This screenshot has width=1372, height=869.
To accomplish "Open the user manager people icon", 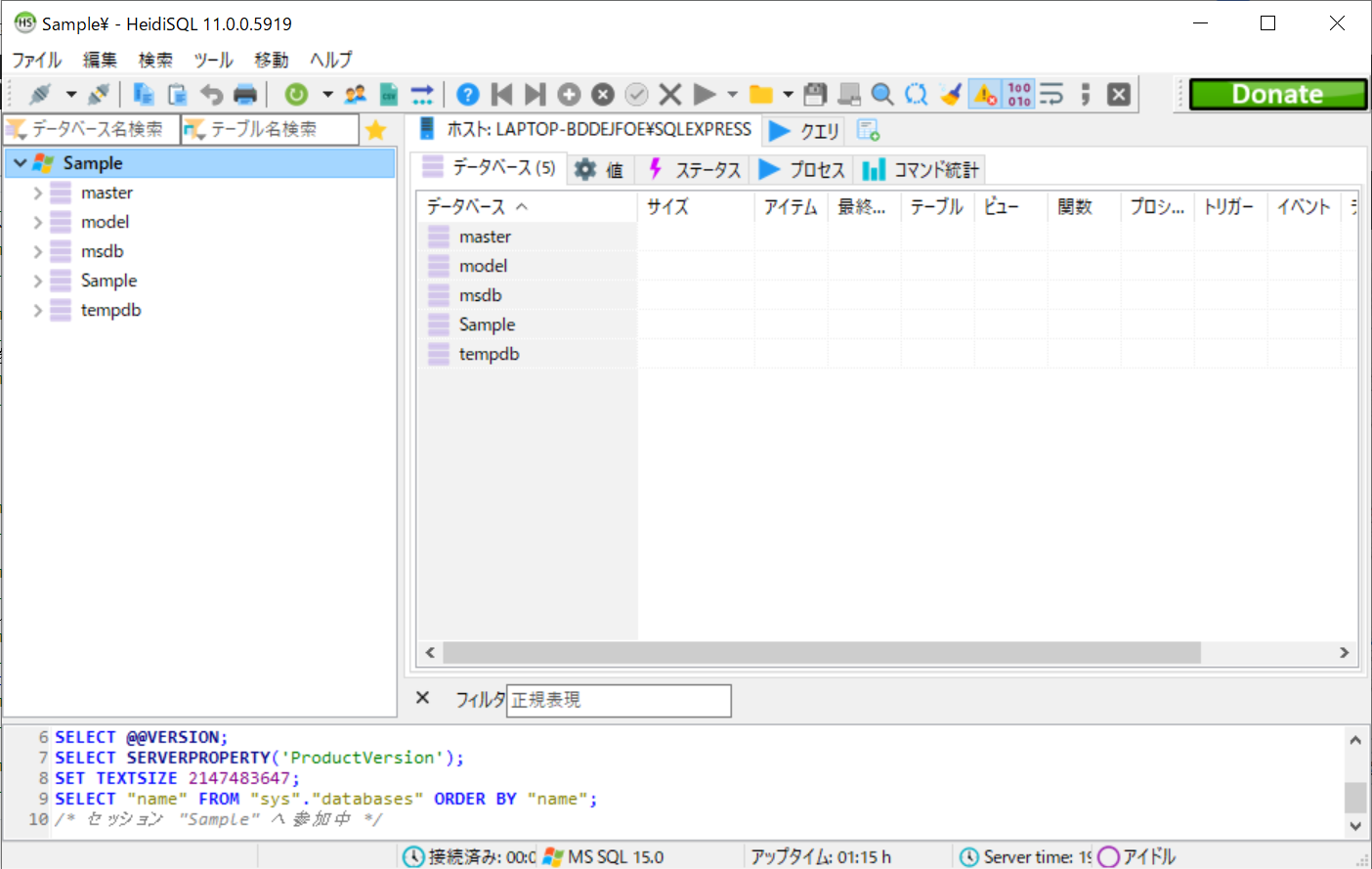I will tap(356, 94).
